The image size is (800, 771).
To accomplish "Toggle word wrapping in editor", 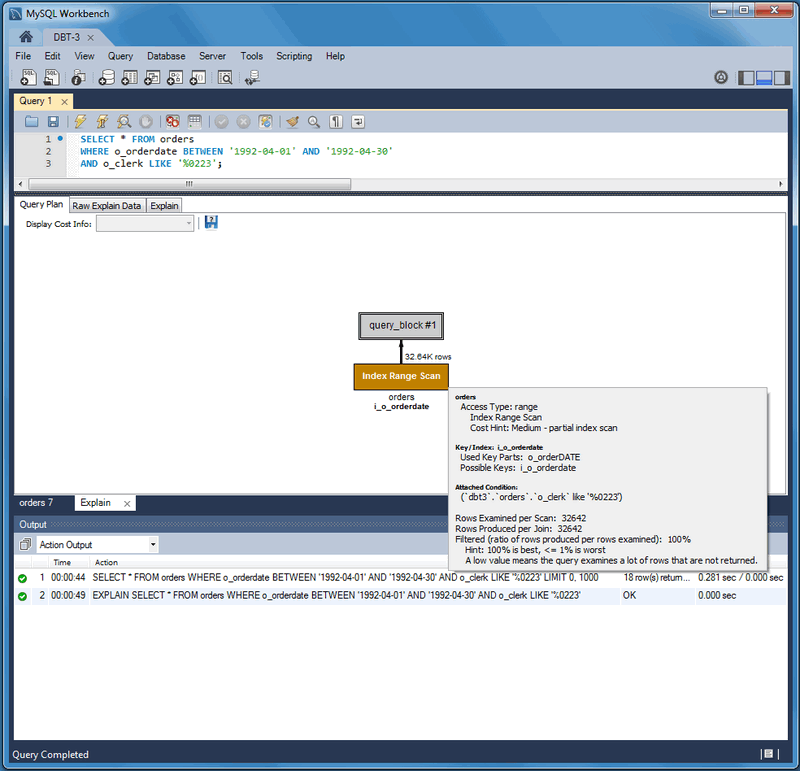I will click(358, 121).
